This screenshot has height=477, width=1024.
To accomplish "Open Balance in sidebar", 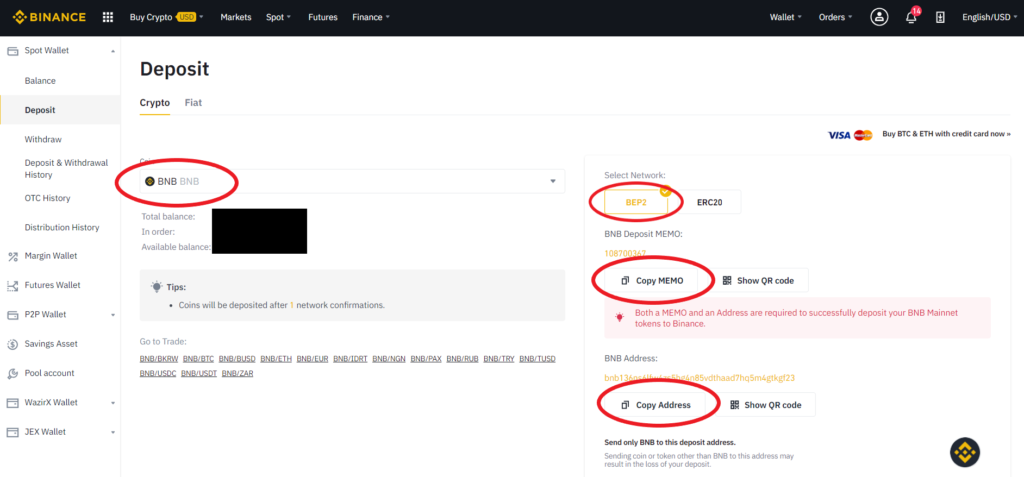I will tap(40, 81).
